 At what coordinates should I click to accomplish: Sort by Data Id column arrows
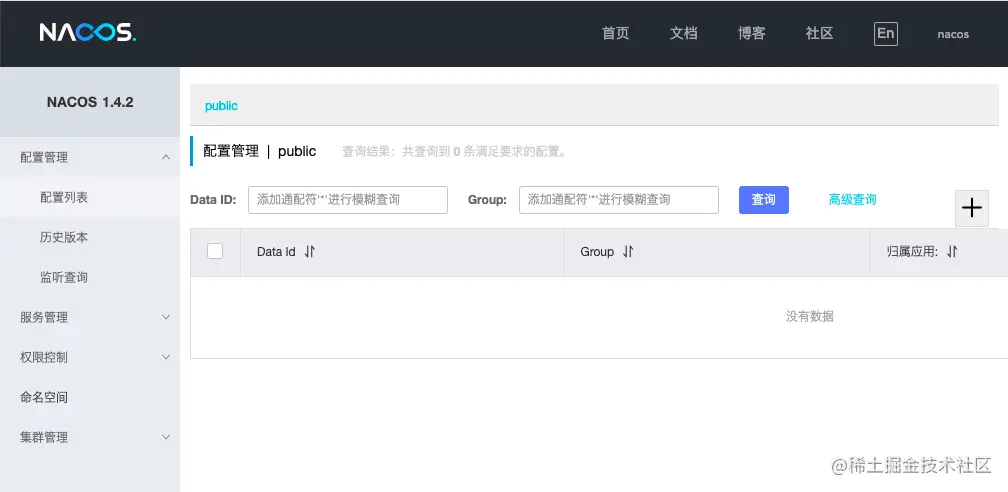coord(309,252)
